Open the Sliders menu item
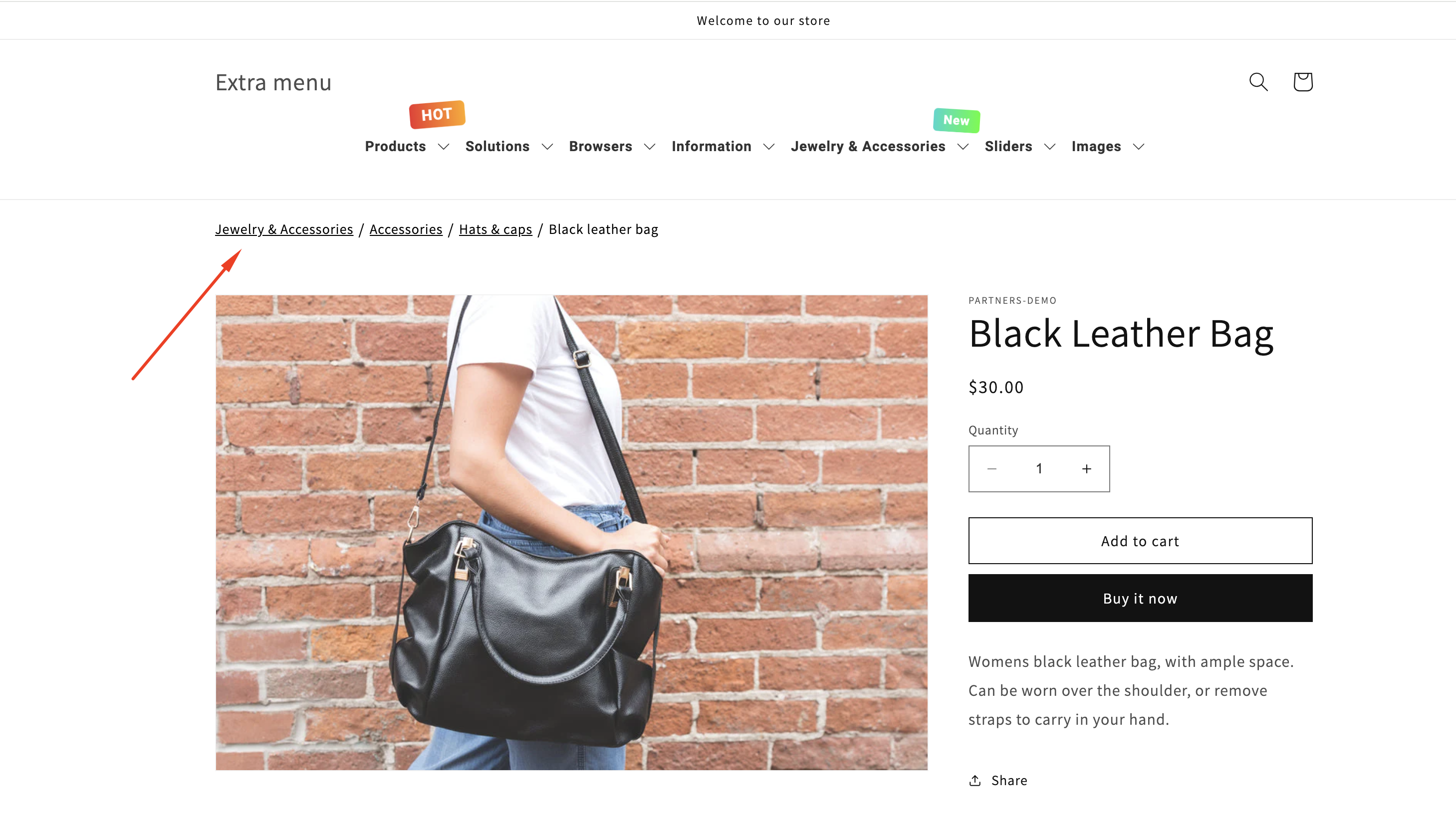1456x833 pixels. coord(1019,147)
